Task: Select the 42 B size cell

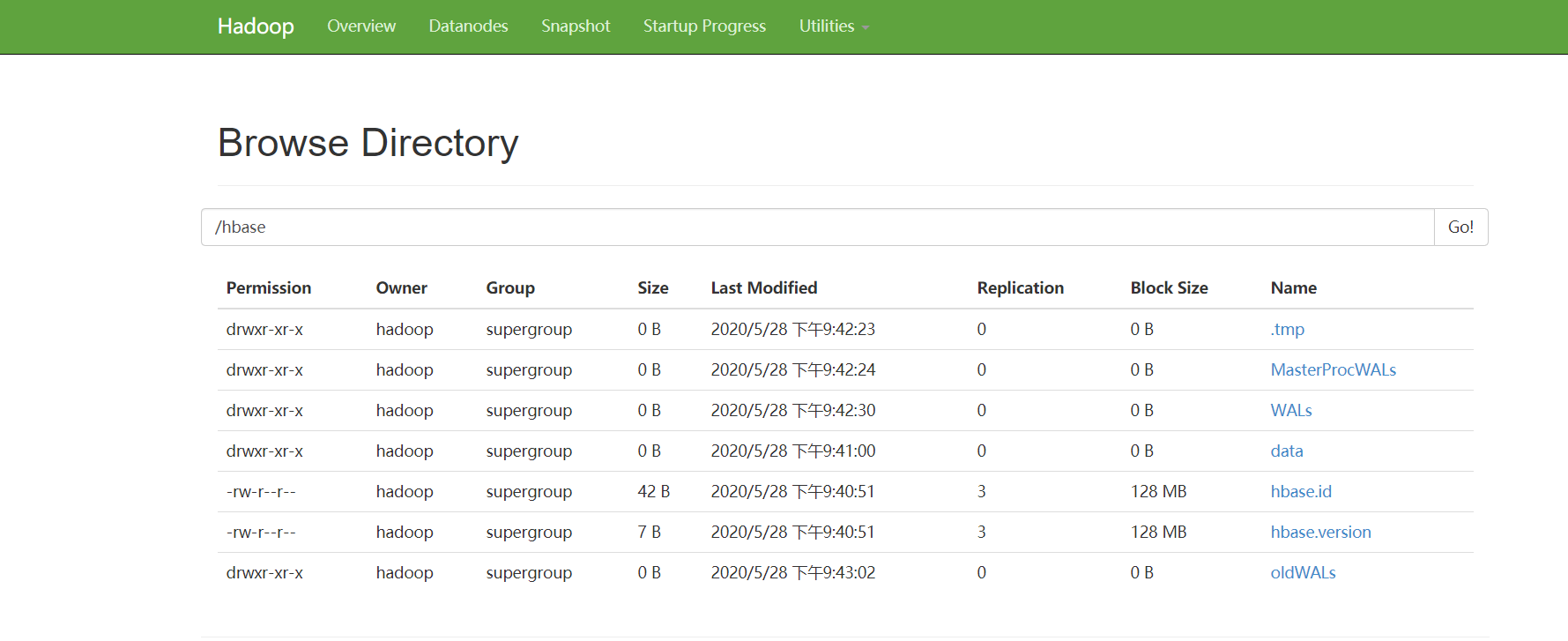Action: 653,491
